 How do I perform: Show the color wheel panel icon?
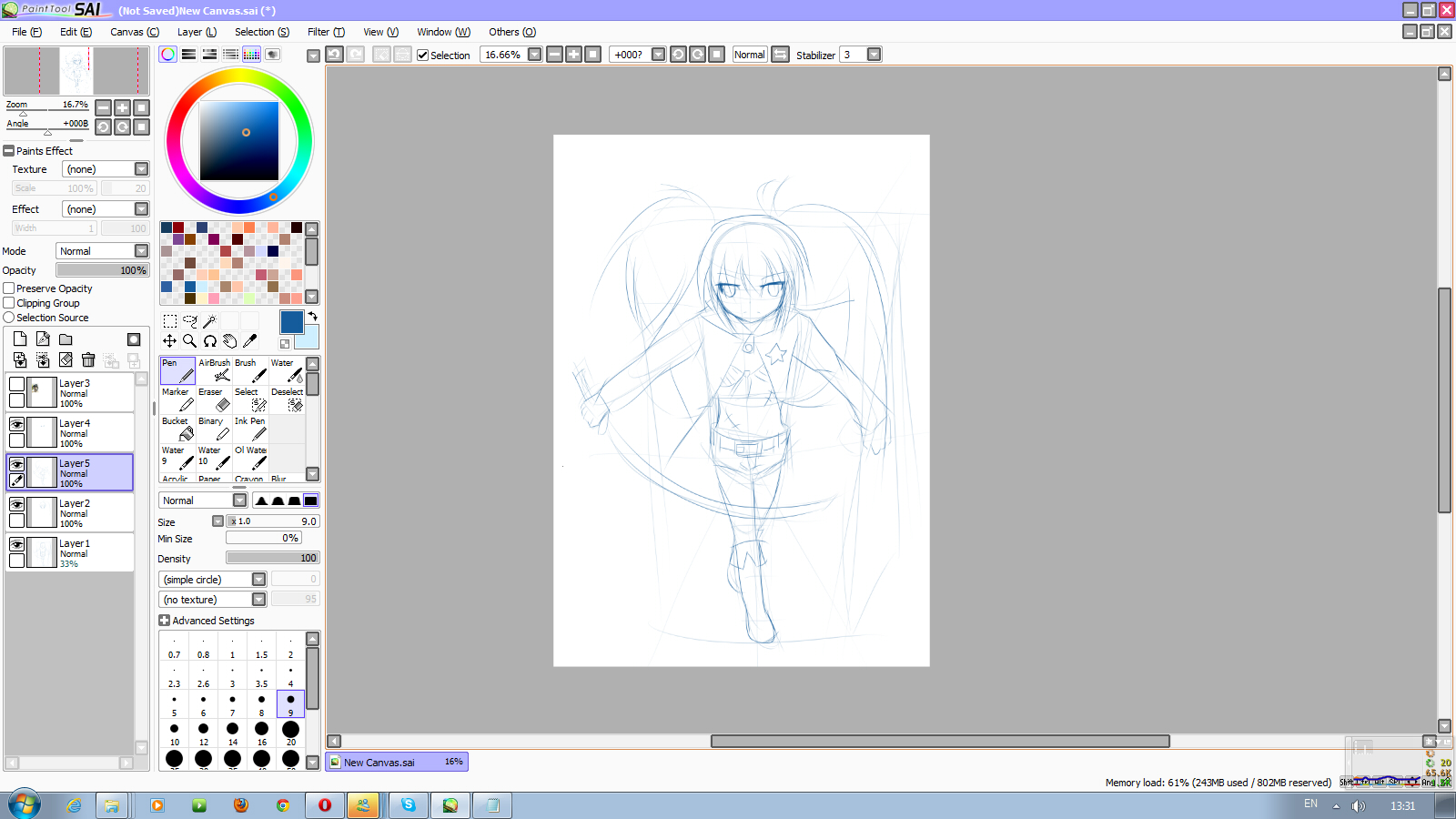168,55
